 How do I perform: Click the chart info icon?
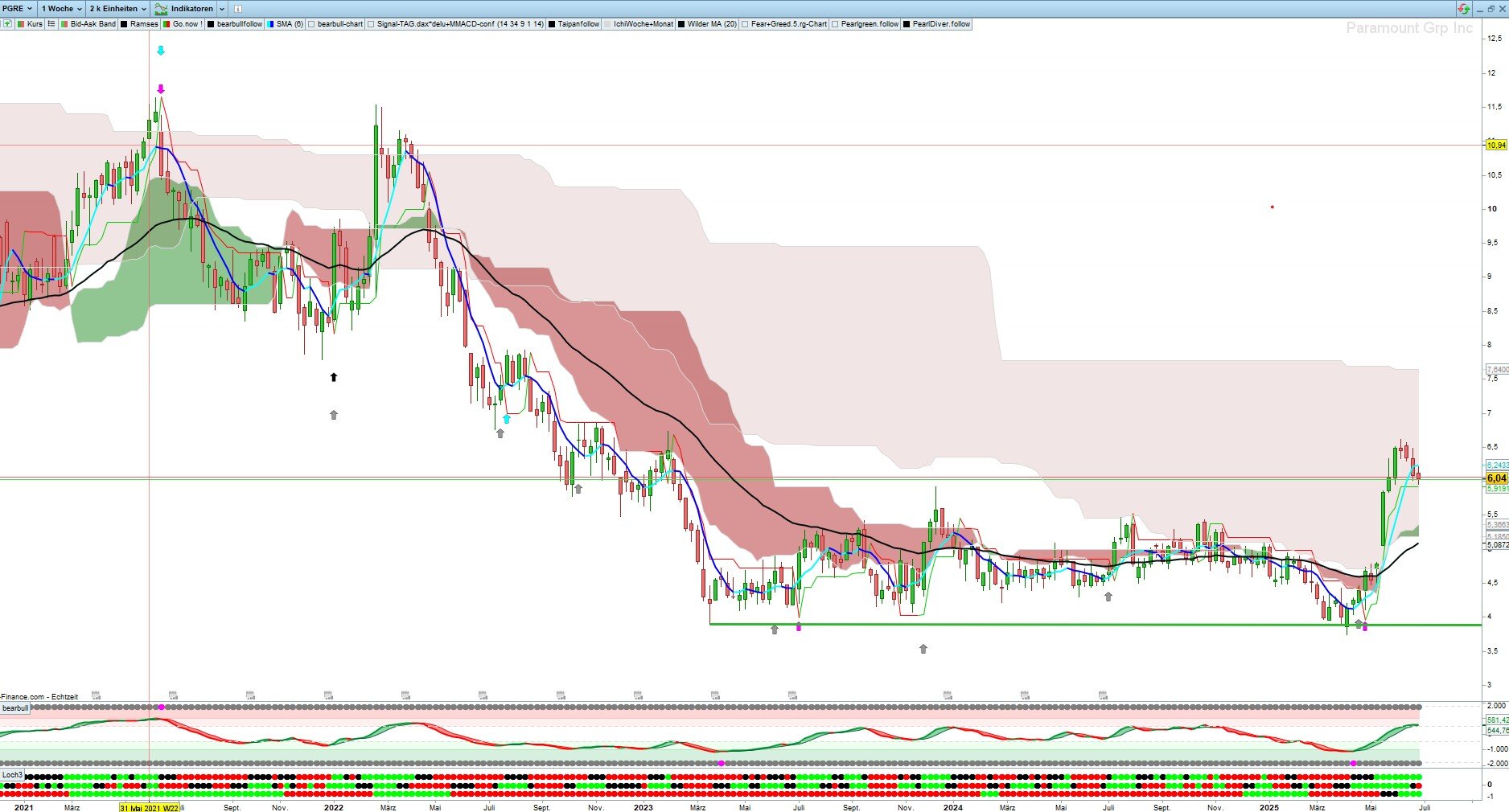click(x=238, y=8)
